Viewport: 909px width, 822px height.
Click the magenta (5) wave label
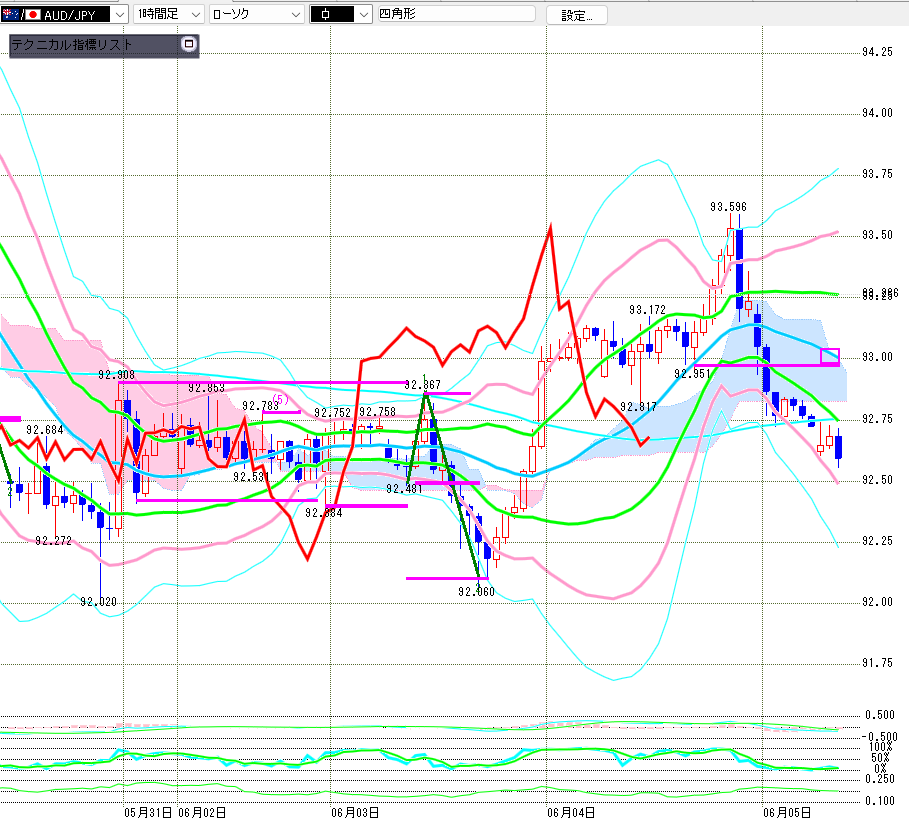[x=280, y=399]
